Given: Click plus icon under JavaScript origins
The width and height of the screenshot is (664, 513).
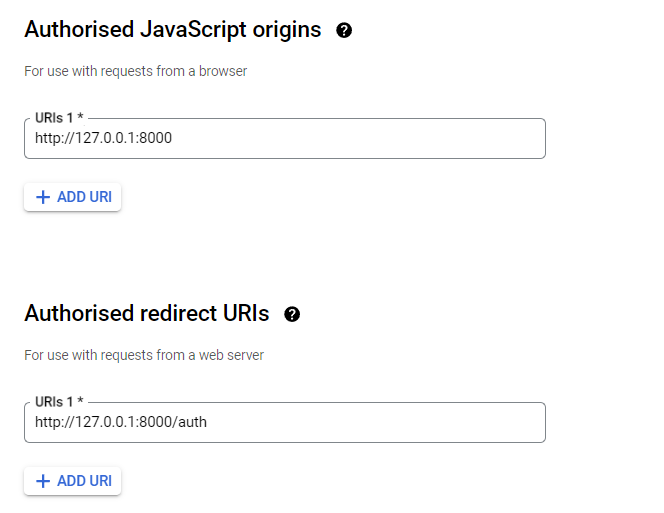Looking at the screenshot, I should (x=43, y=197).
